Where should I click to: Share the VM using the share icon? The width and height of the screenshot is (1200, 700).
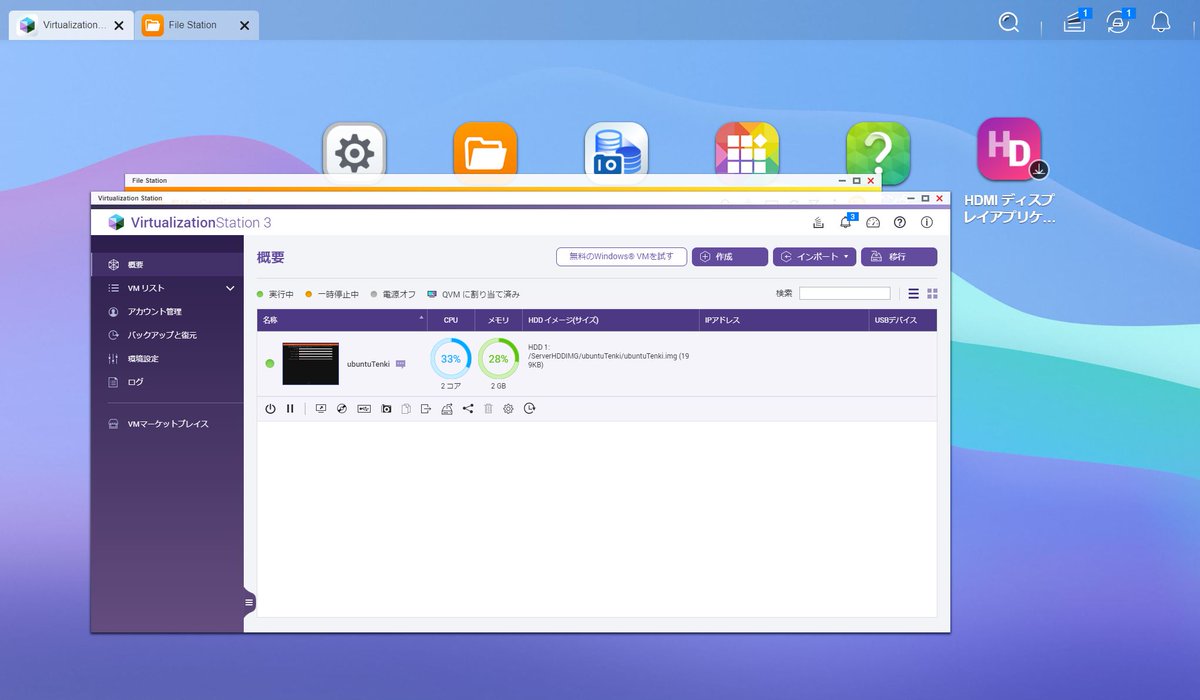tap(468, 408)
